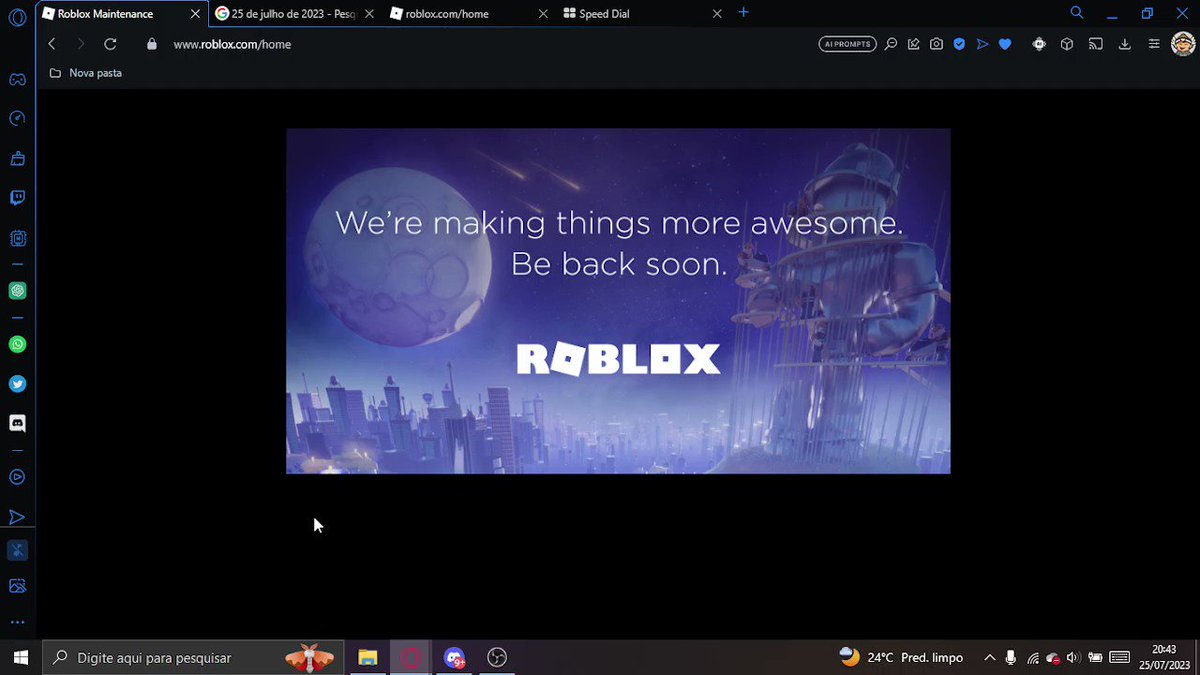Open a new tab with plus button
The image size is (1200, 675).
(743, 13)
